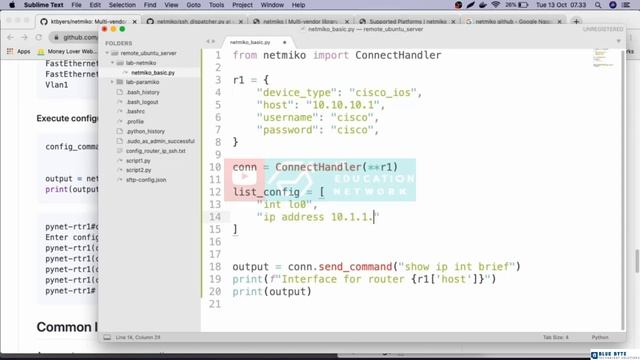Screen dimensions: 640x360
Task: Close the ktbyers/netmiko browser tab
Action: tap(135, 22)
